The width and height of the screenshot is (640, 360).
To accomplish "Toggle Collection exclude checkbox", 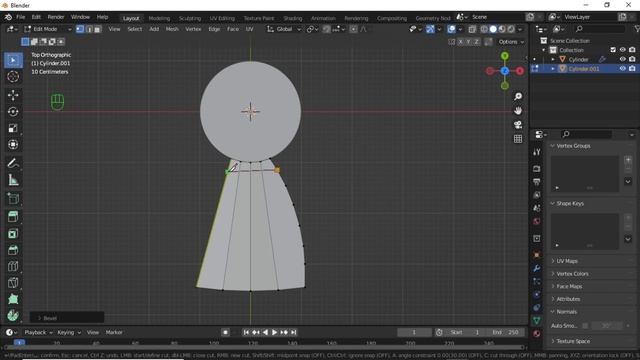I will (613, 50).
